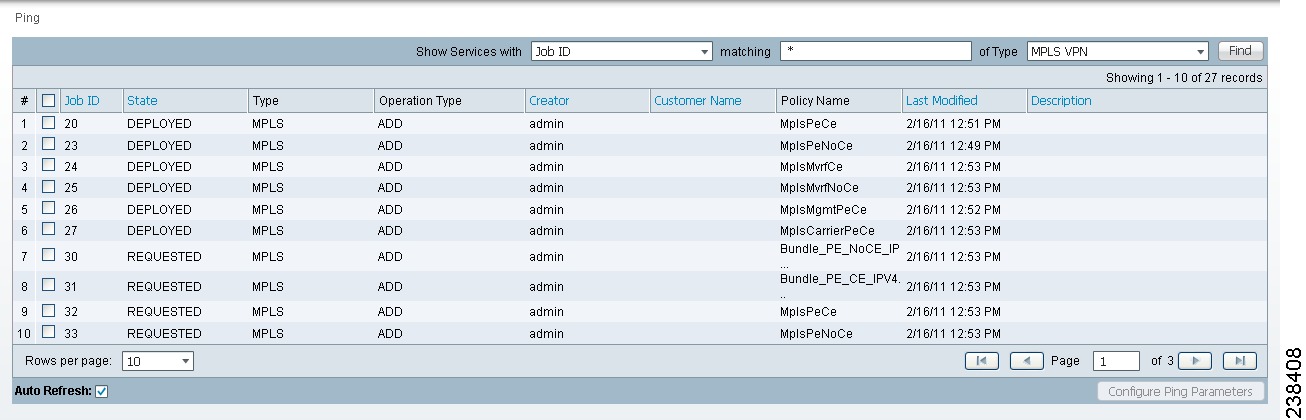Click the Find button
The height and width of the screenshot is (420, 1306).
point(1240,51)
